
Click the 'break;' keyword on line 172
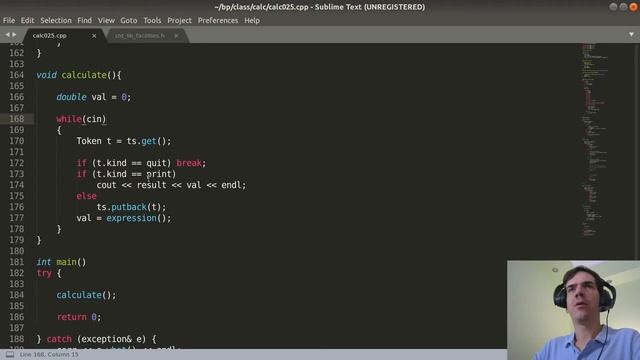(x=191, y=163)
